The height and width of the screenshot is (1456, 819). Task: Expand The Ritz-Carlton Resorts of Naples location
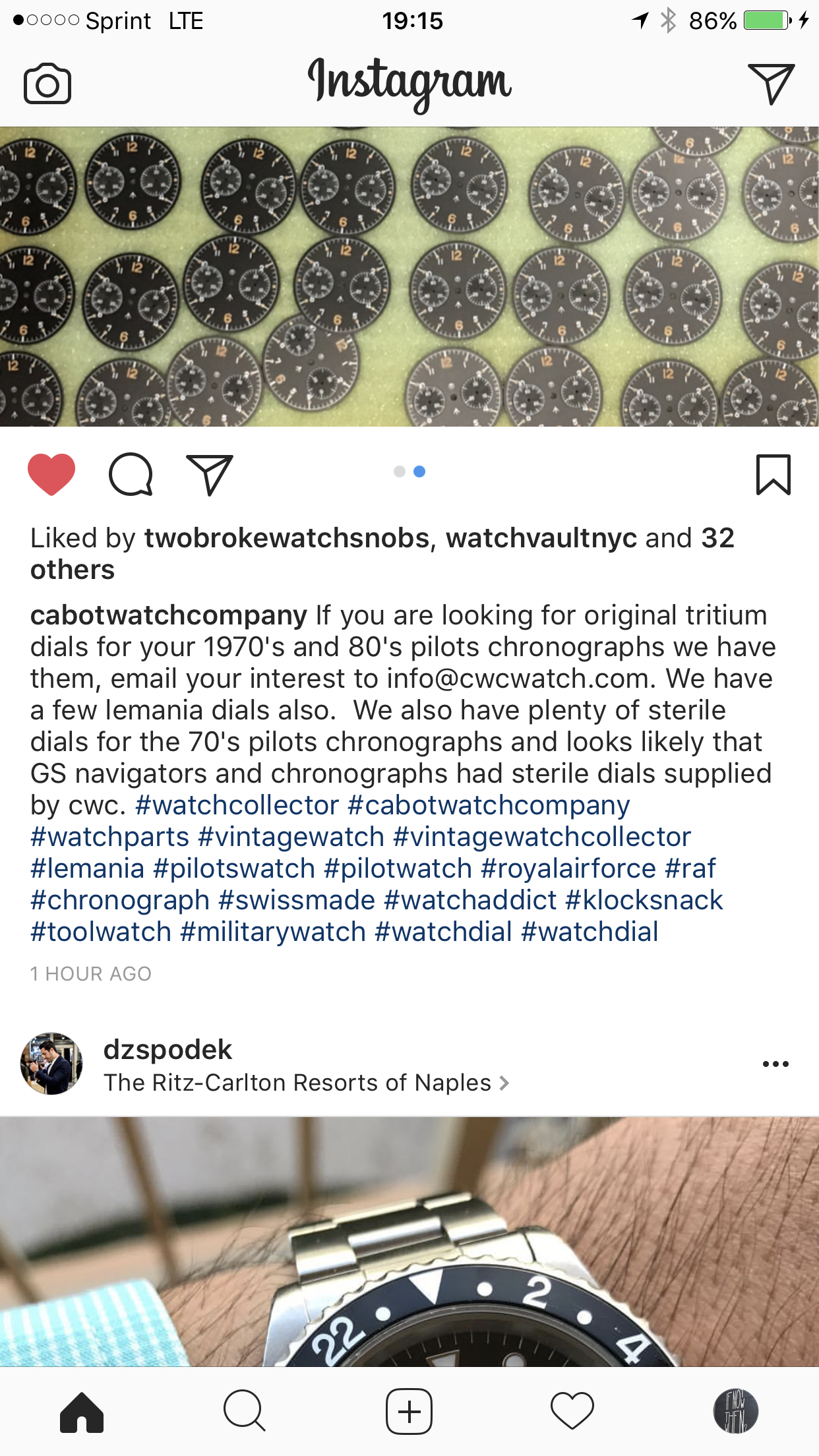click(306, 1083)
